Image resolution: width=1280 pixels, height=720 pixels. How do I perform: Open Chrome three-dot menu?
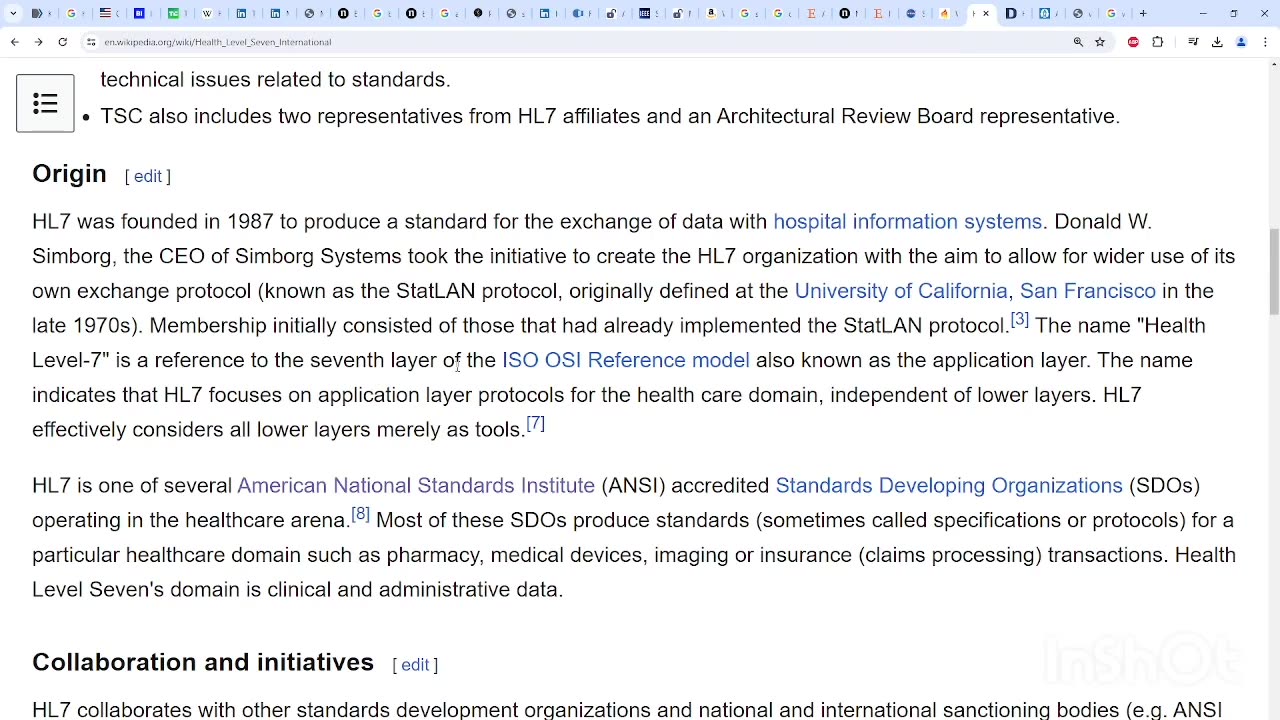pos(1265,42)
